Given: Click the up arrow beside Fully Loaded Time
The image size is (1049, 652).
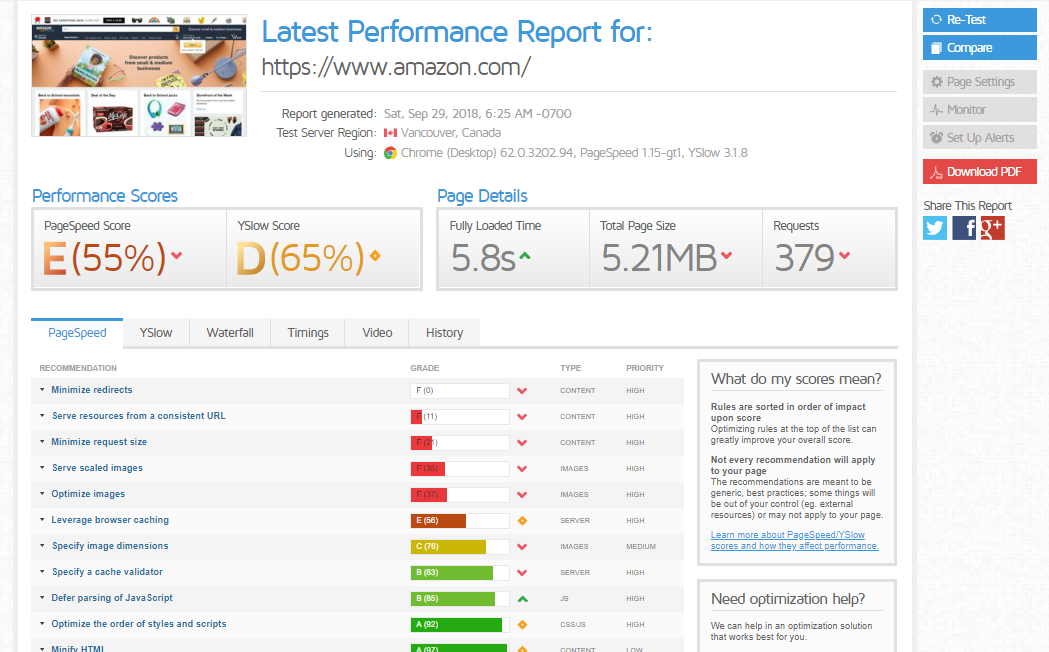Looking at the screenshot, I should click(525, 256).
